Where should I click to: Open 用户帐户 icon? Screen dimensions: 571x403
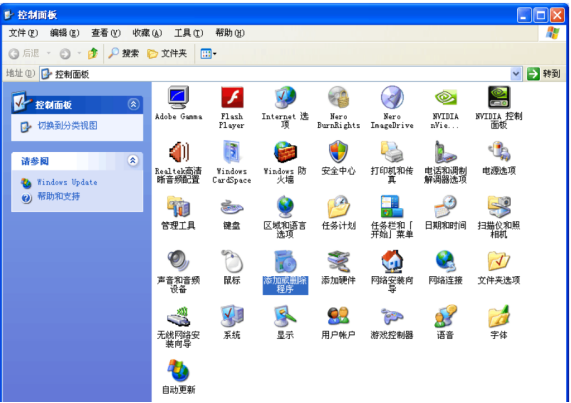point(339,316)
